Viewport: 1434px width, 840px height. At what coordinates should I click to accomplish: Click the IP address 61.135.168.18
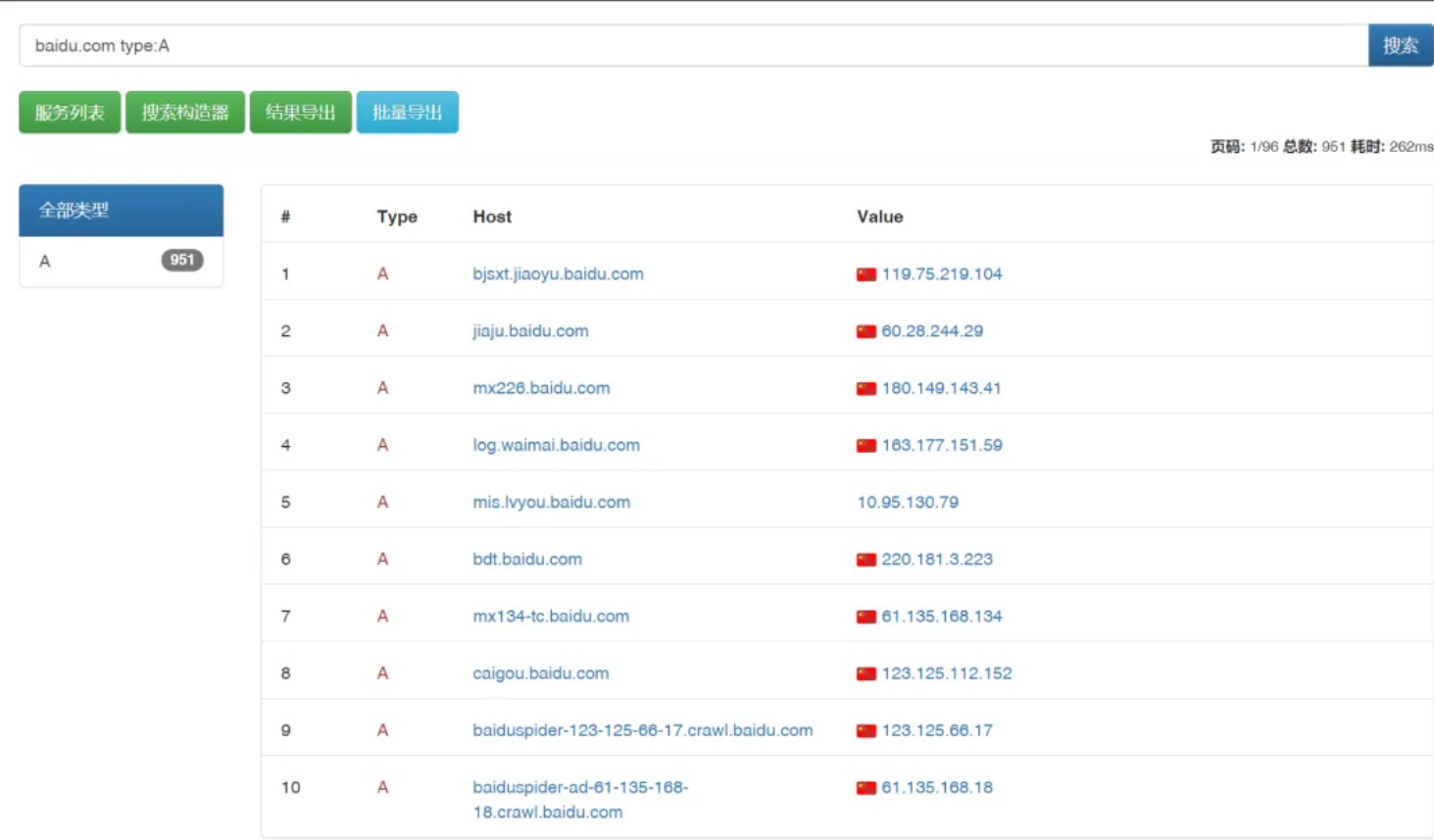tap(936, 787)
